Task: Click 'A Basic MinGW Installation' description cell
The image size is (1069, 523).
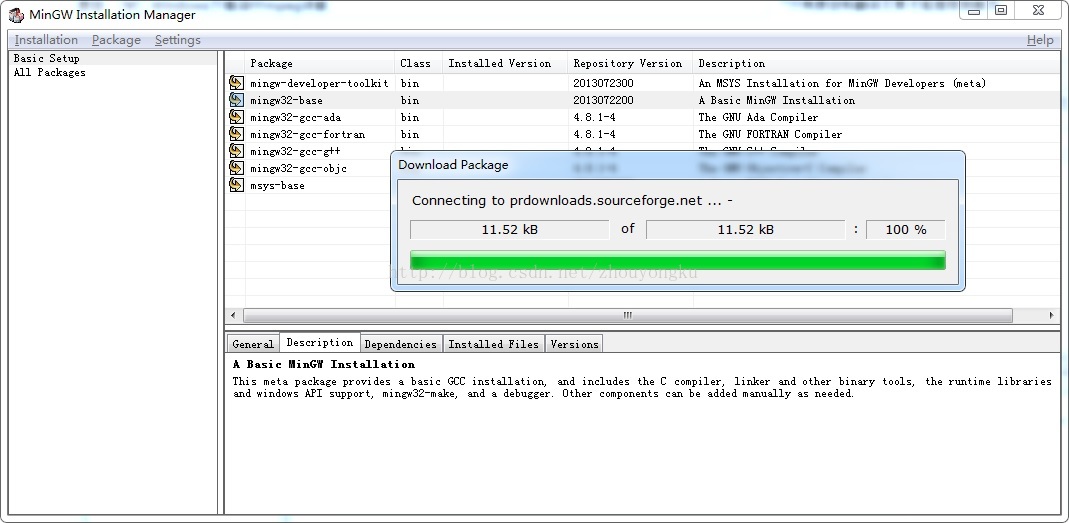Action: pos(776,100)
